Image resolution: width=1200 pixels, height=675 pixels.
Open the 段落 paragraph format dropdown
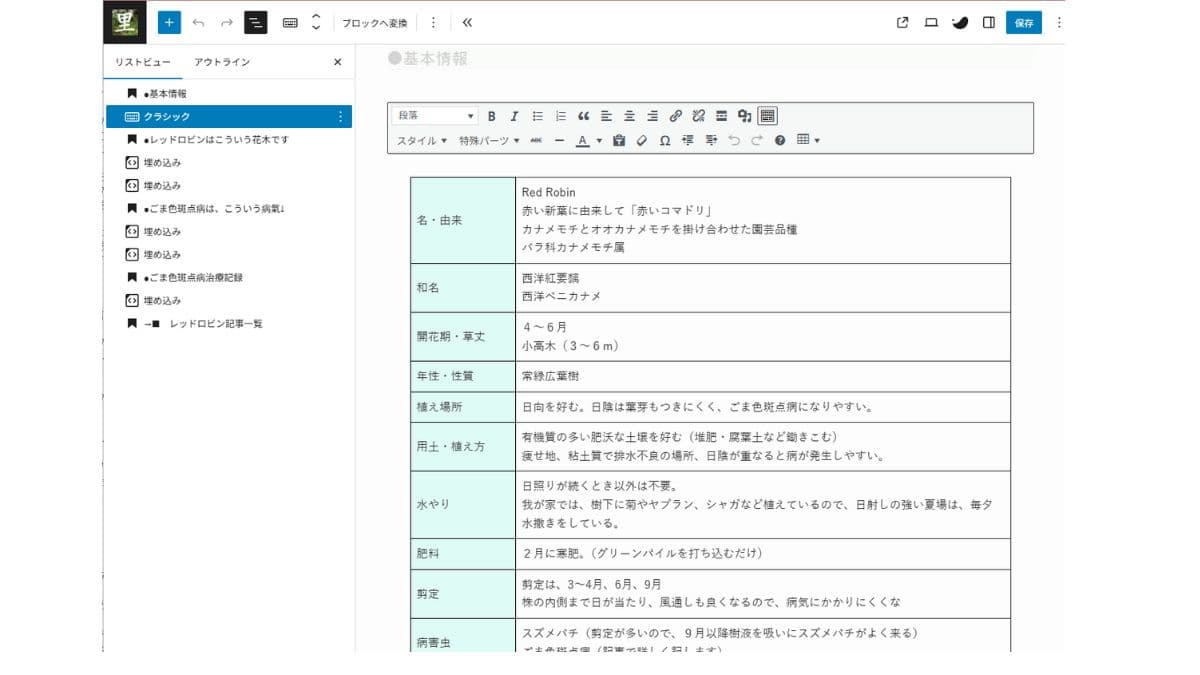(434, 116)
